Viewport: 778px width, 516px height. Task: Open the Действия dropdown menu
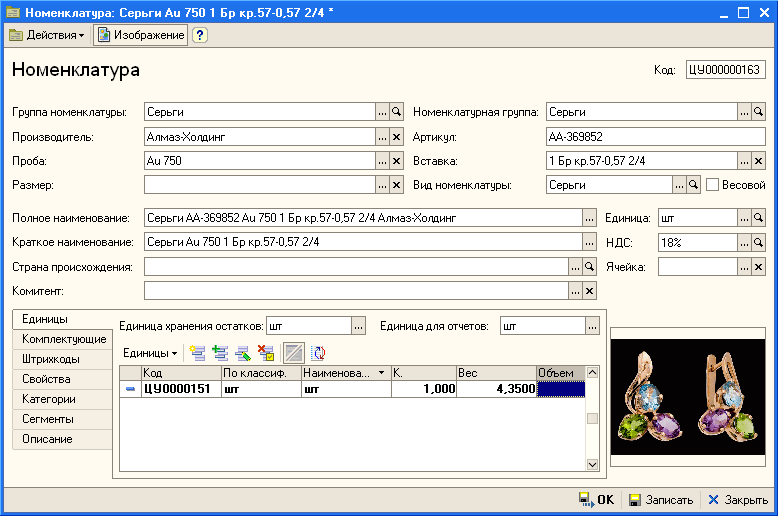pos(47,35)
